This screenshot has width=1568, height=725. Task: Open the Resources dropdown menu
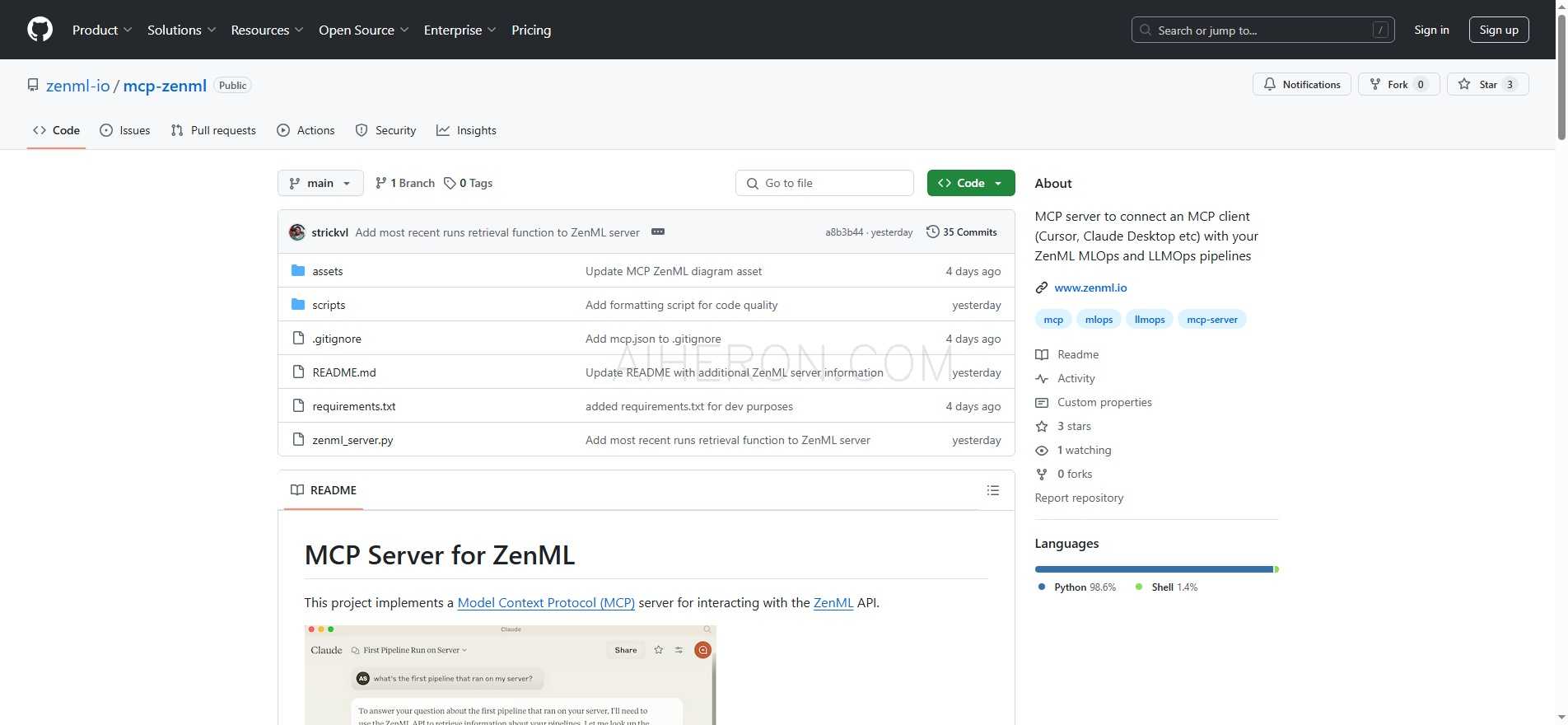(x=268, y=30)
